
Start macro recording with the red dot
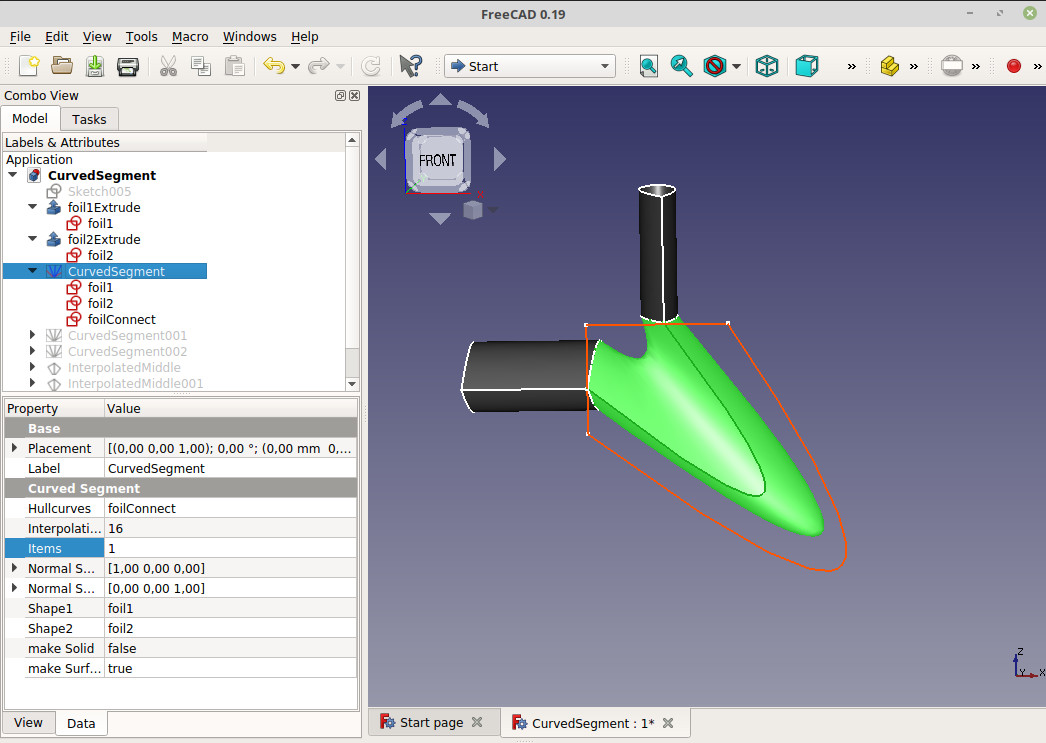click(x=1013, y=66)
